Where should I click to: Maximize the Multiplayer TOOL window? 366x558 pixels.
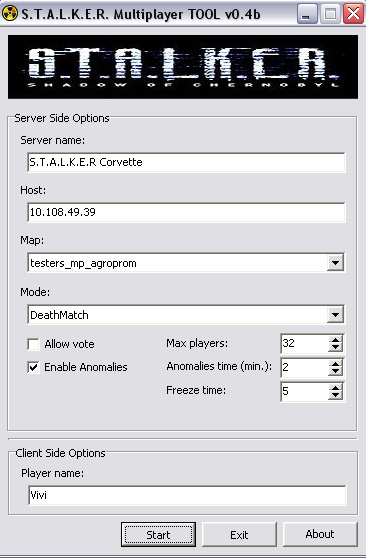(x=330, y=14)
